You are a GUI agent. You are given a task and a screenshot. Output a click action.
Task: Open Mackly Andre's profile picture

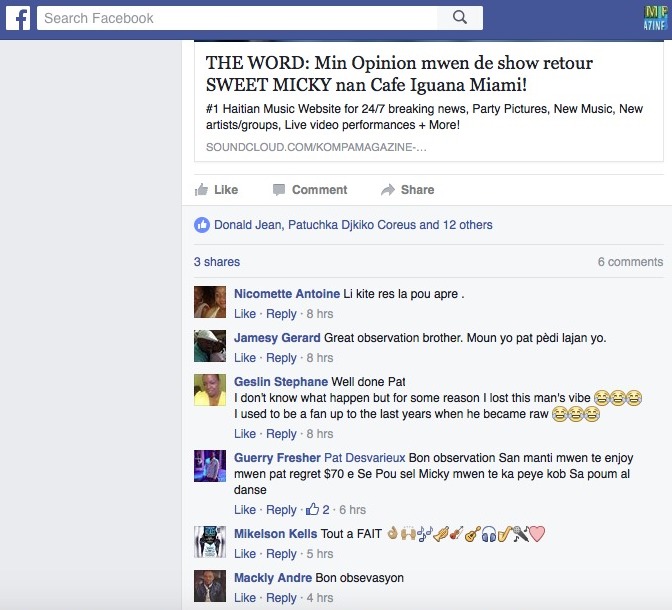point(210,586)
